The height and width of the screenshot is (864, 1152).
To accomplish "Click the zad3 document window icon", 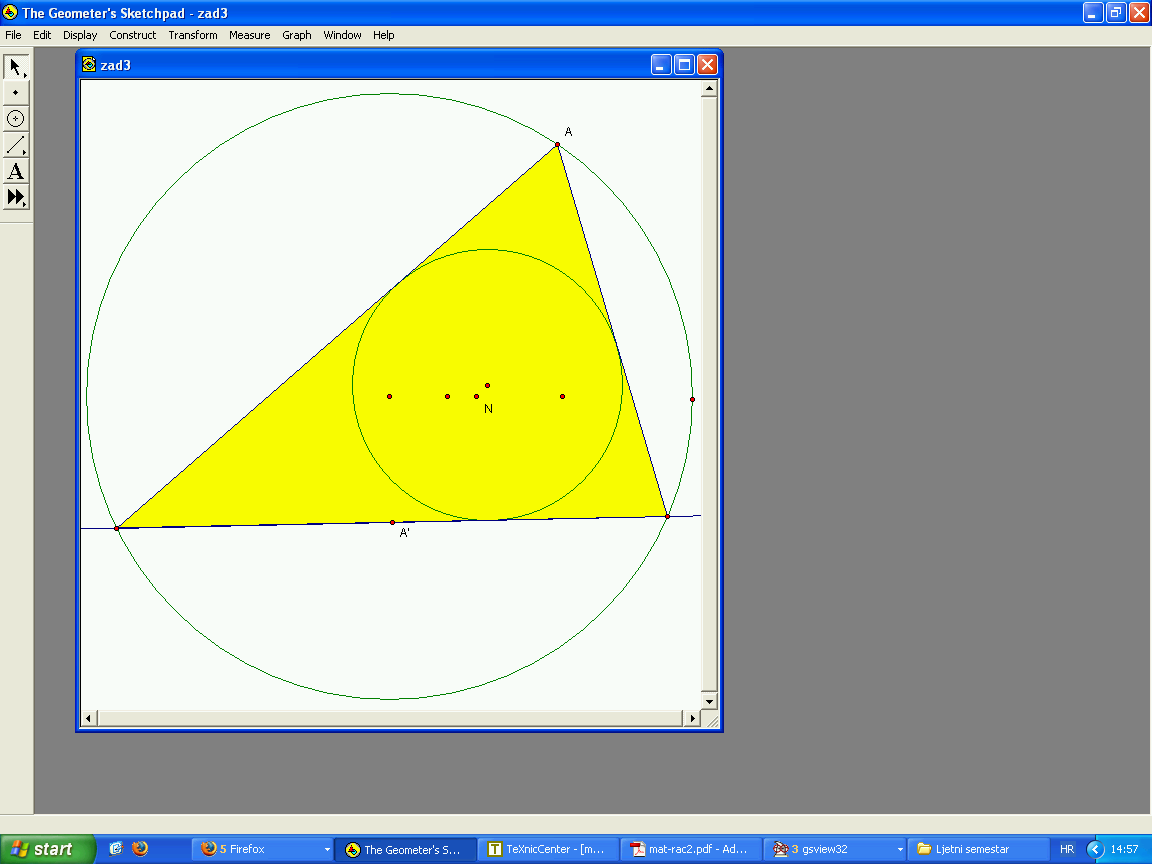I will 89,65.
